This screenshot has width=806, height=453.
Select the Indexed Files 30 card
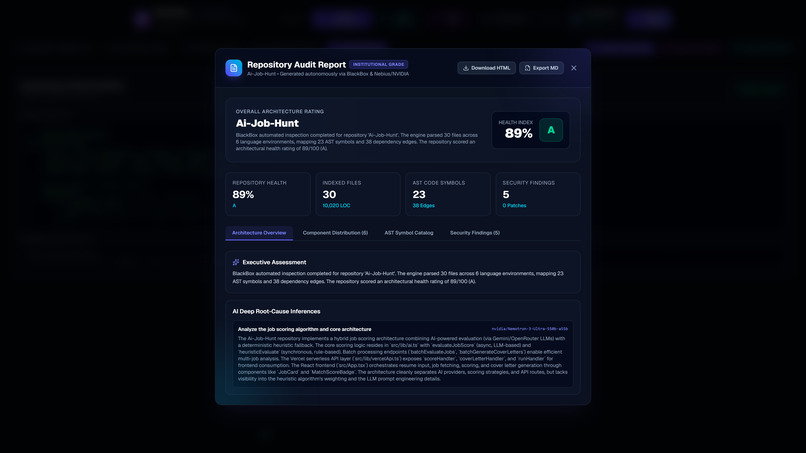point(358,194)
